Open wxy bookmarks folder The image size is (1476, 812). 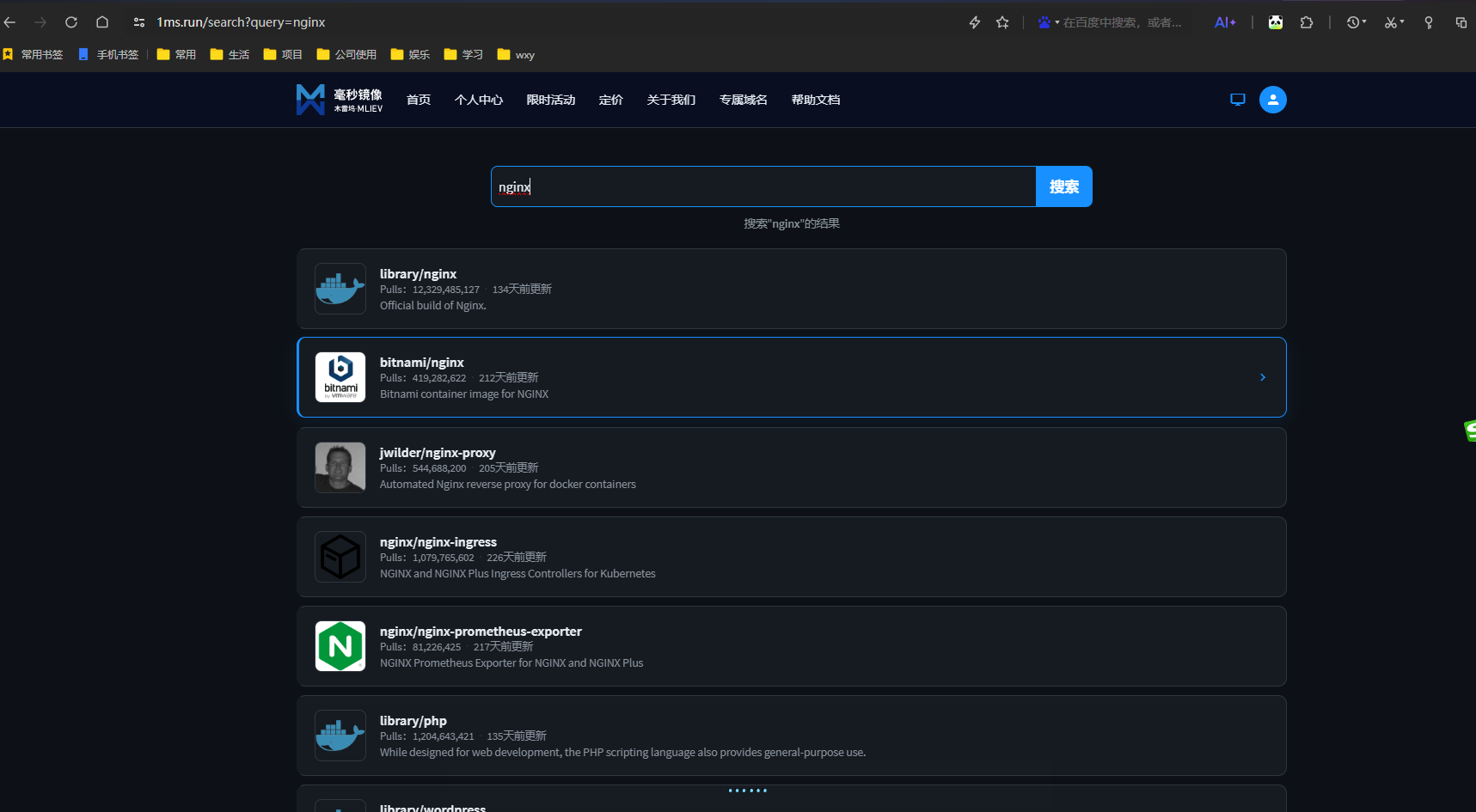[516, 54]
